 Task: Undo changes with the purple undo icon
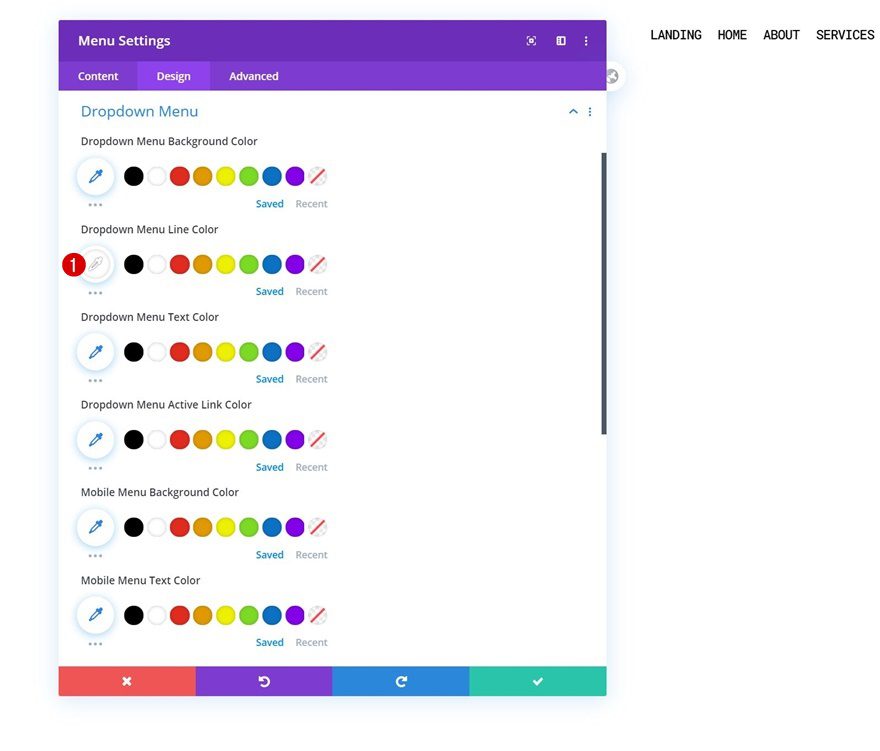coord(264,681)
